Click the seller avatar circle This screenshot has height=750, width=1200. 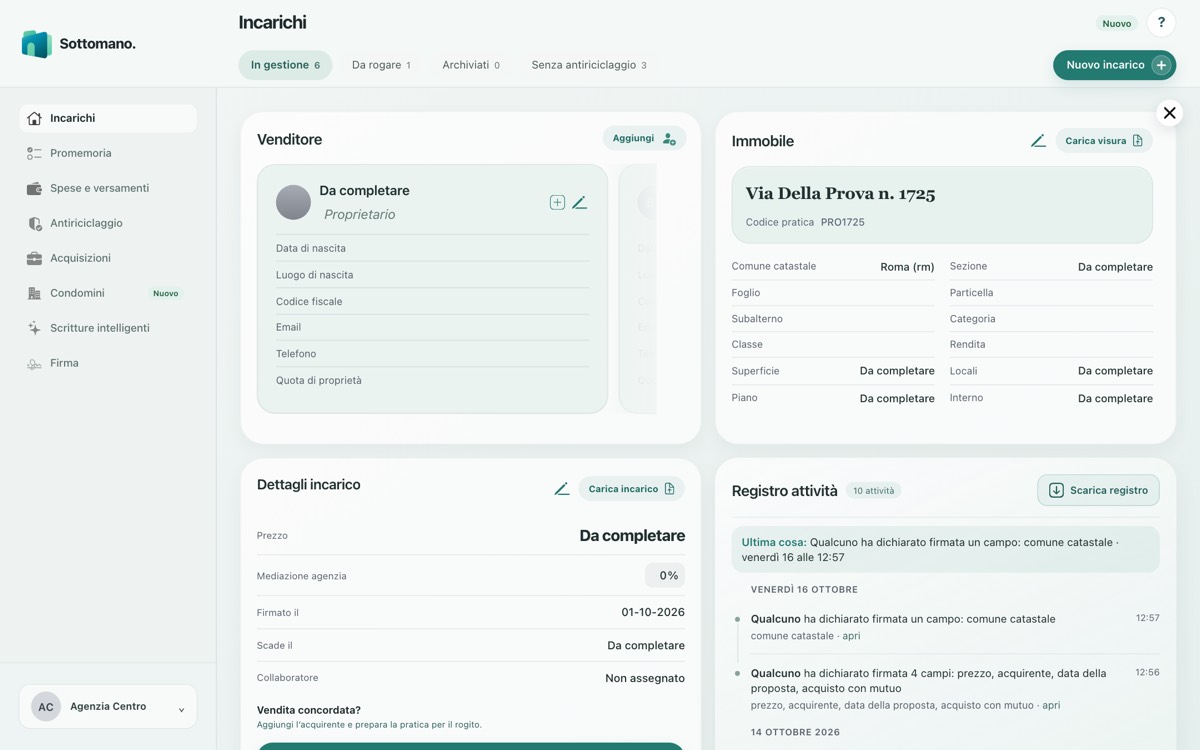293,202
